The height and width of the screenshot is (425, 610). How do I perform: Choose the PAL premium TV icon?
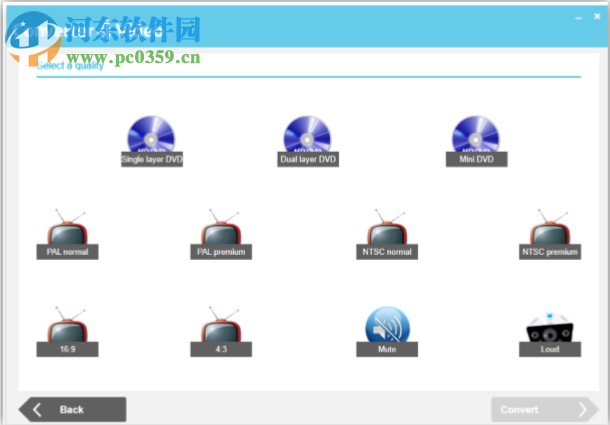(221, 227)
